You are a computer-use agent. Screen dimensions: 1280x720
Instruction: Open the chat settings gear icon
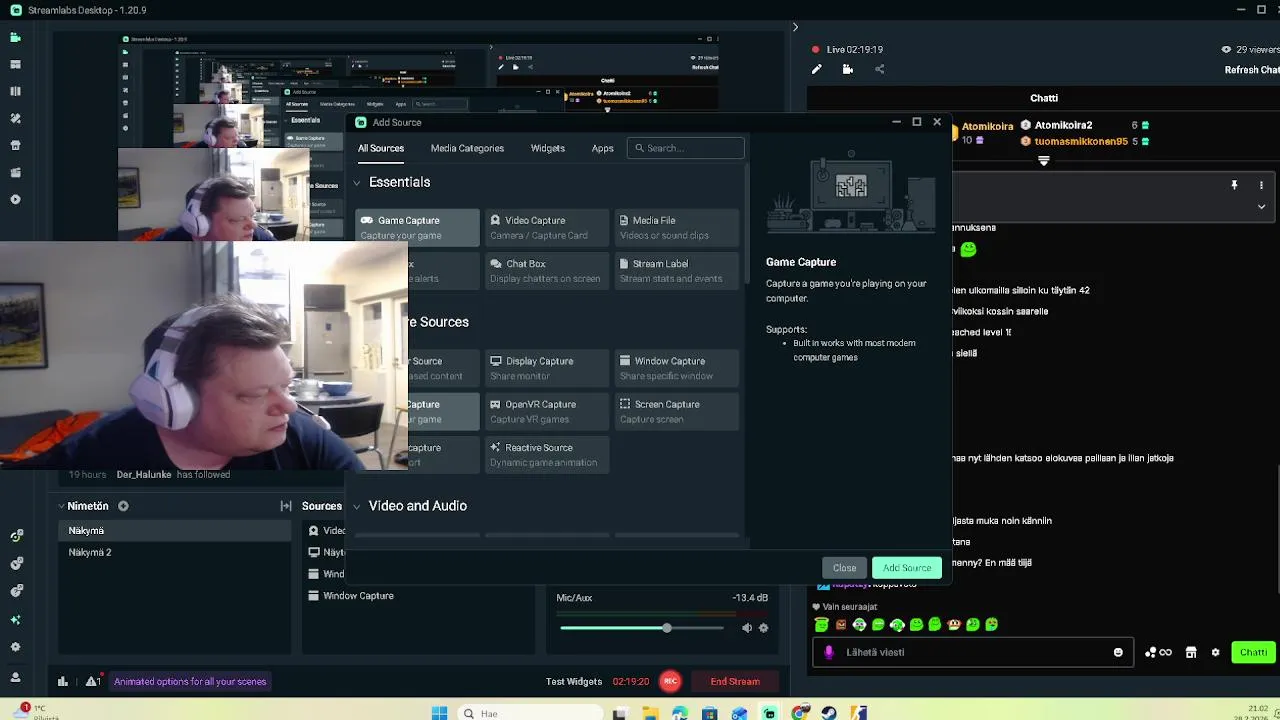1215,652
